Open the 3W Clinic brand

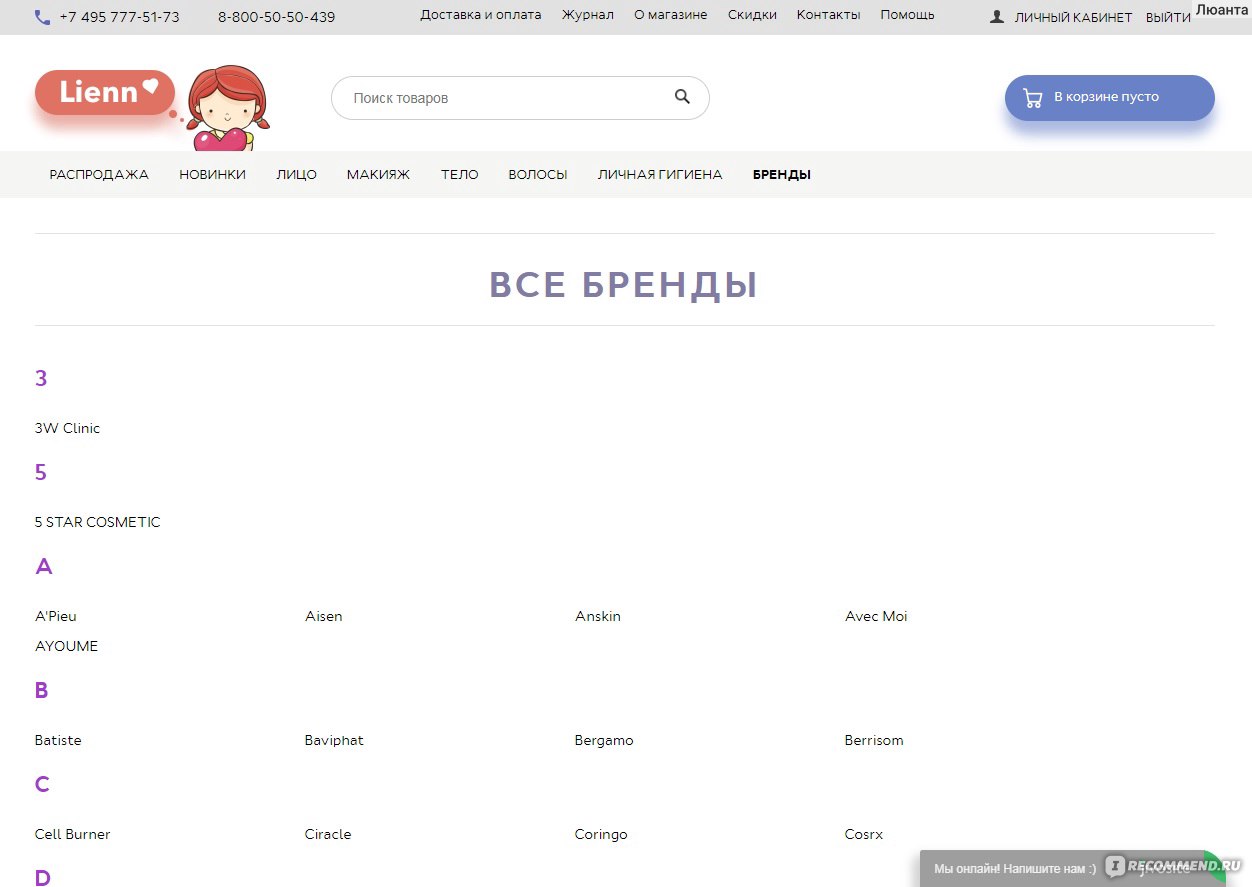click(x=68, y=428)
